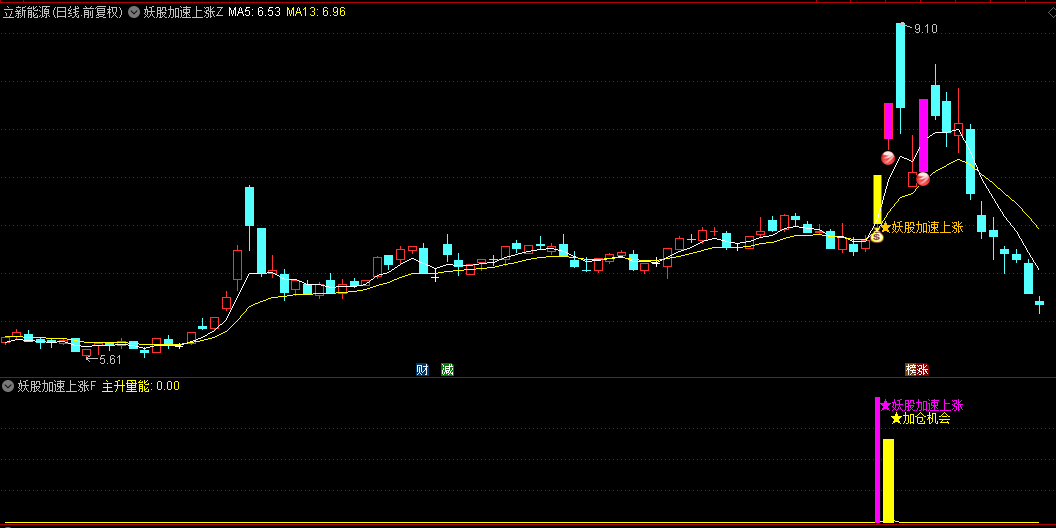Select the magenta vertical bar in sub-chart
The height and width of the screenshot is (528, 1056).
[878, 459]
